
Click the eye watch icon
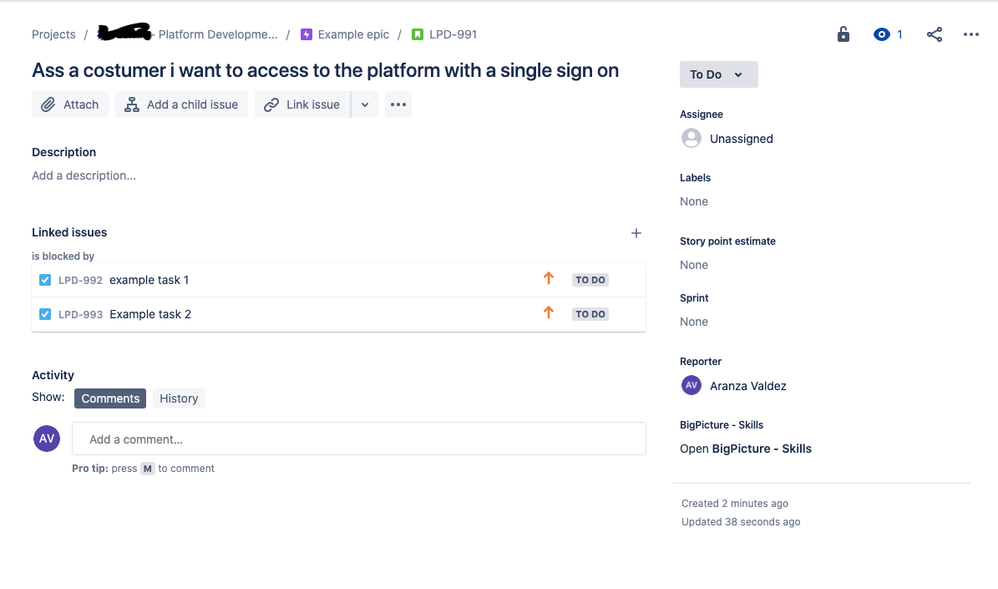pyautogui.click(x=882, y=34)
